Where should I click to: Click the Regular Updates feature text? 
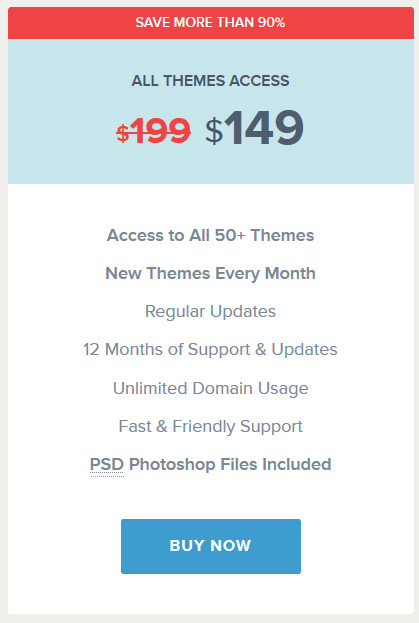[210, 312]
